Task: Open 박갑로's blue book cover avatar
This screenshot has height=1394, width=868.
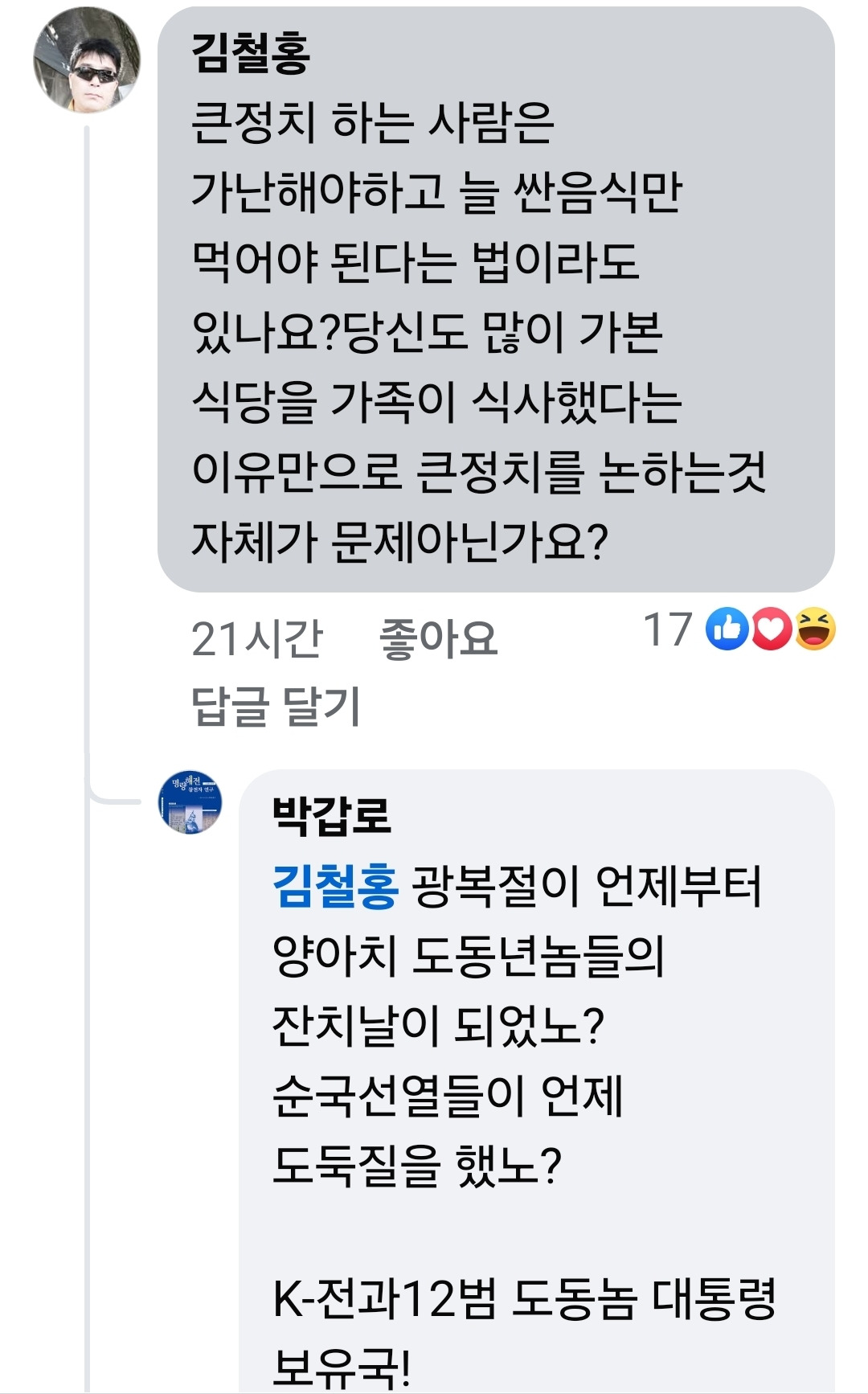Action: 190,802
